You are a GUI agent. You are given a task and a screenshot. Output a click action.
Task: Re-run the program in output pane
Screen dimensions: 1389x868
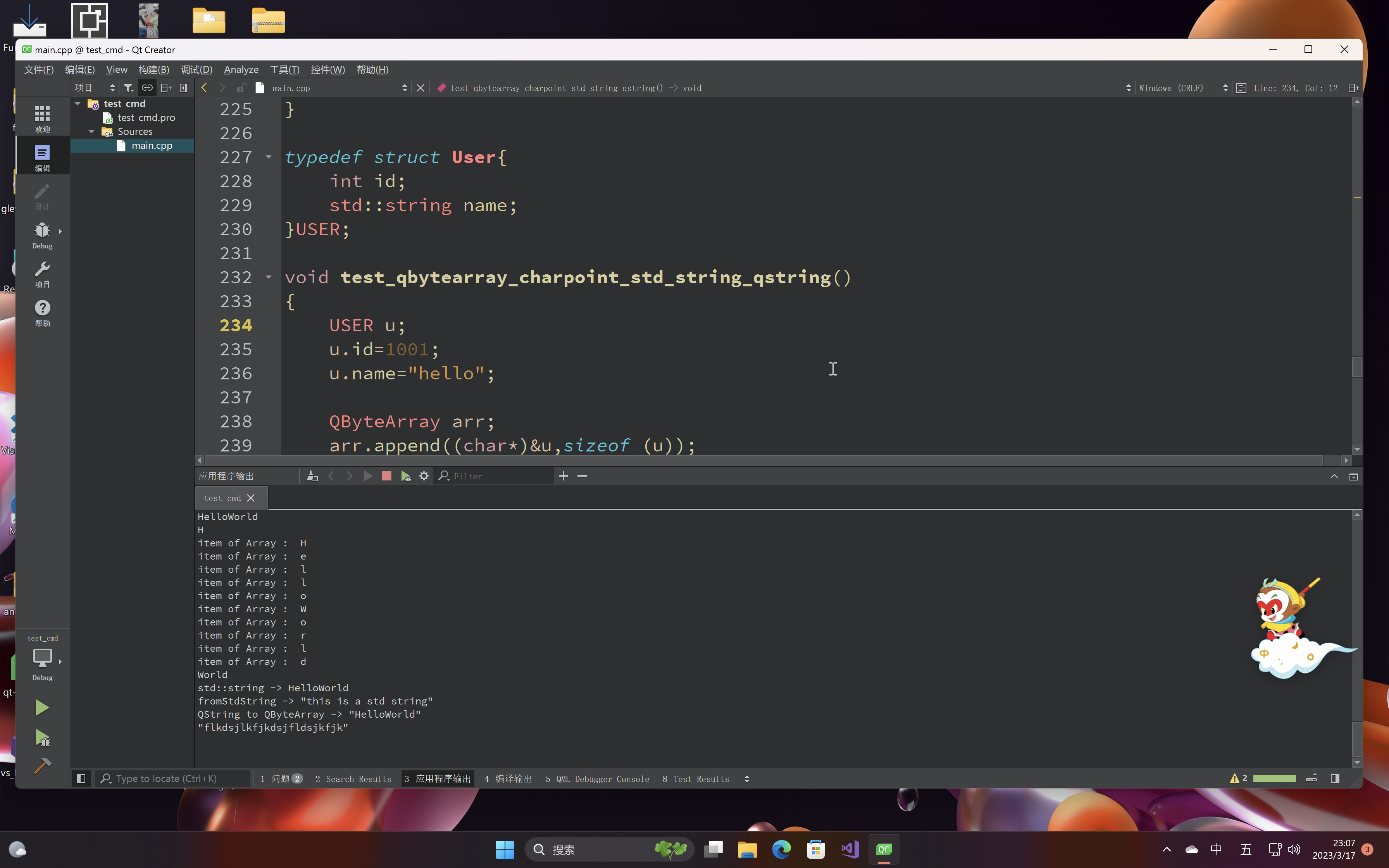click(x=368, y=476)
